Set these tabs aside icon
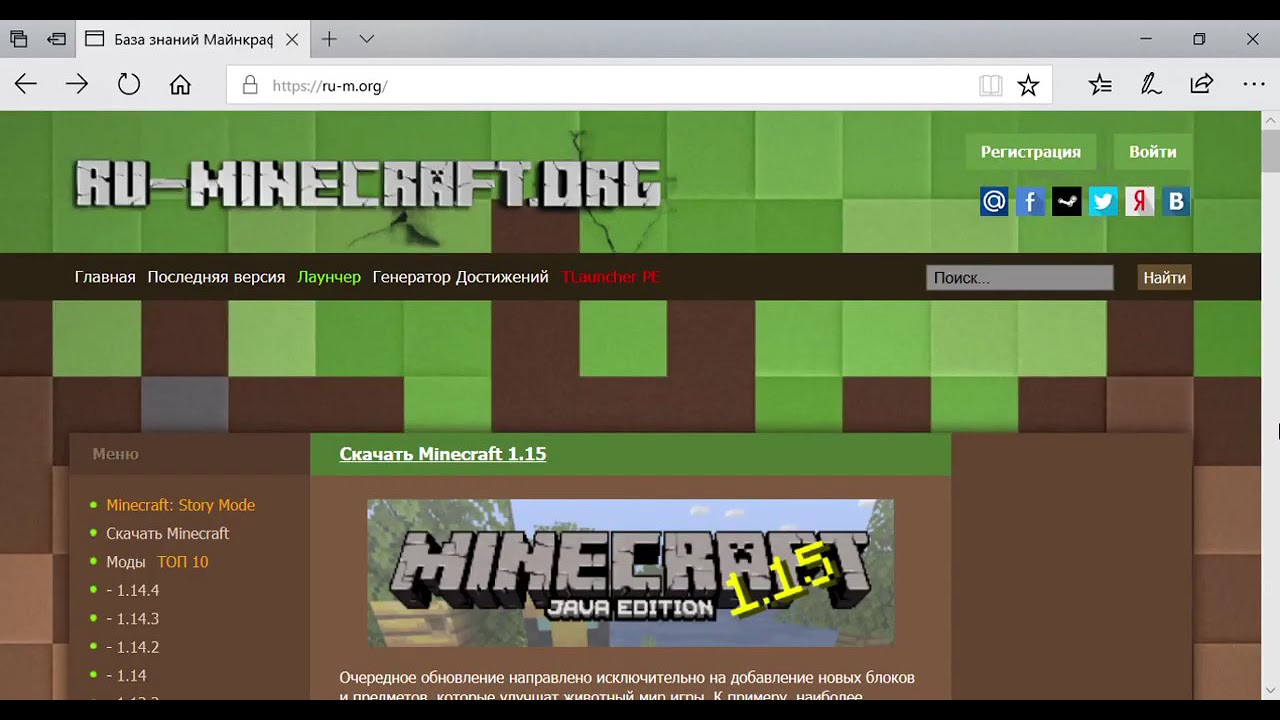Image resolution: width=1280 pixels, height=720 pixels. coord(57,39)
